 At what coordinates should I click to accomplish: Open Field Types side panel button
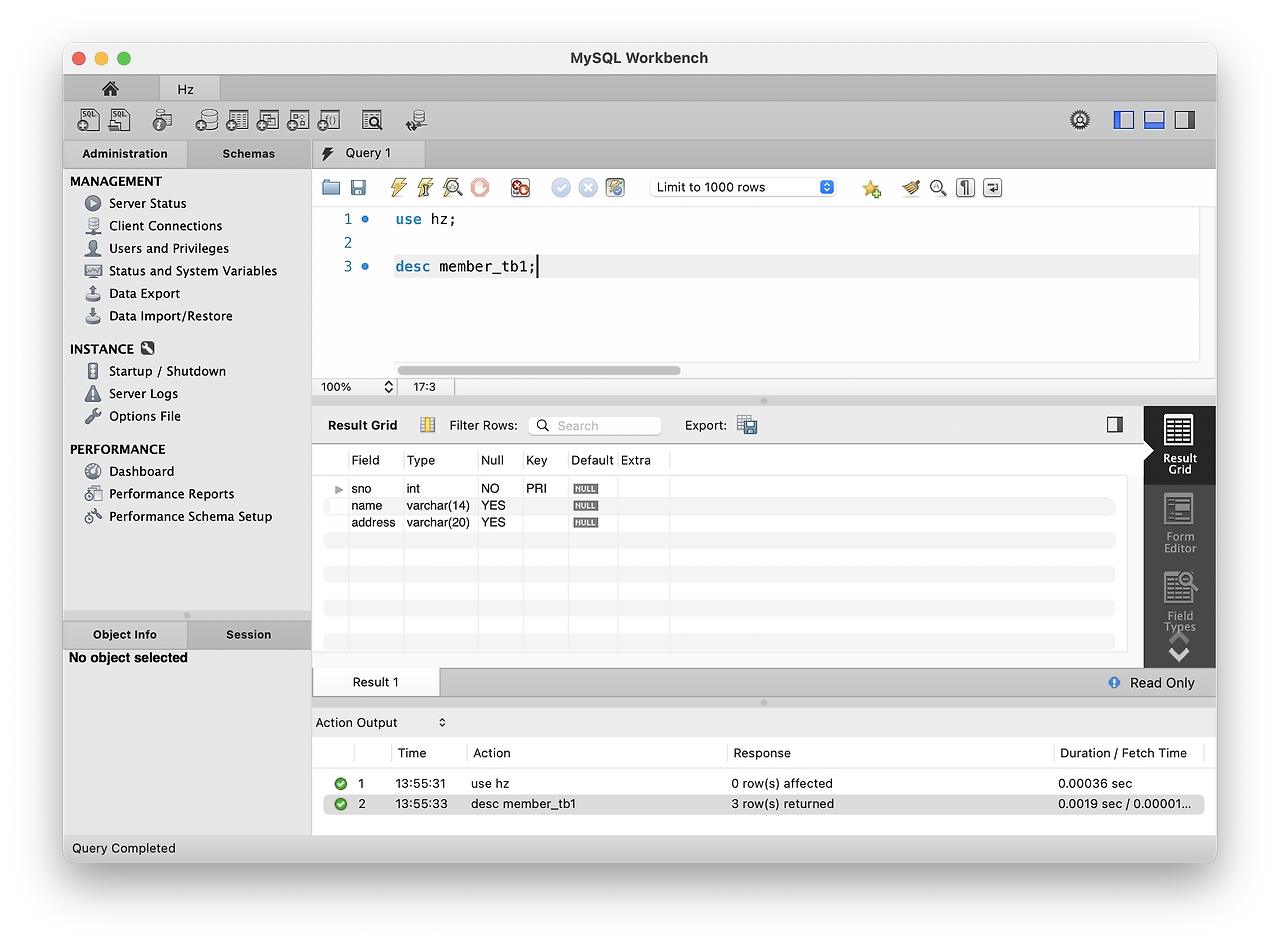tap(1179, 602)
